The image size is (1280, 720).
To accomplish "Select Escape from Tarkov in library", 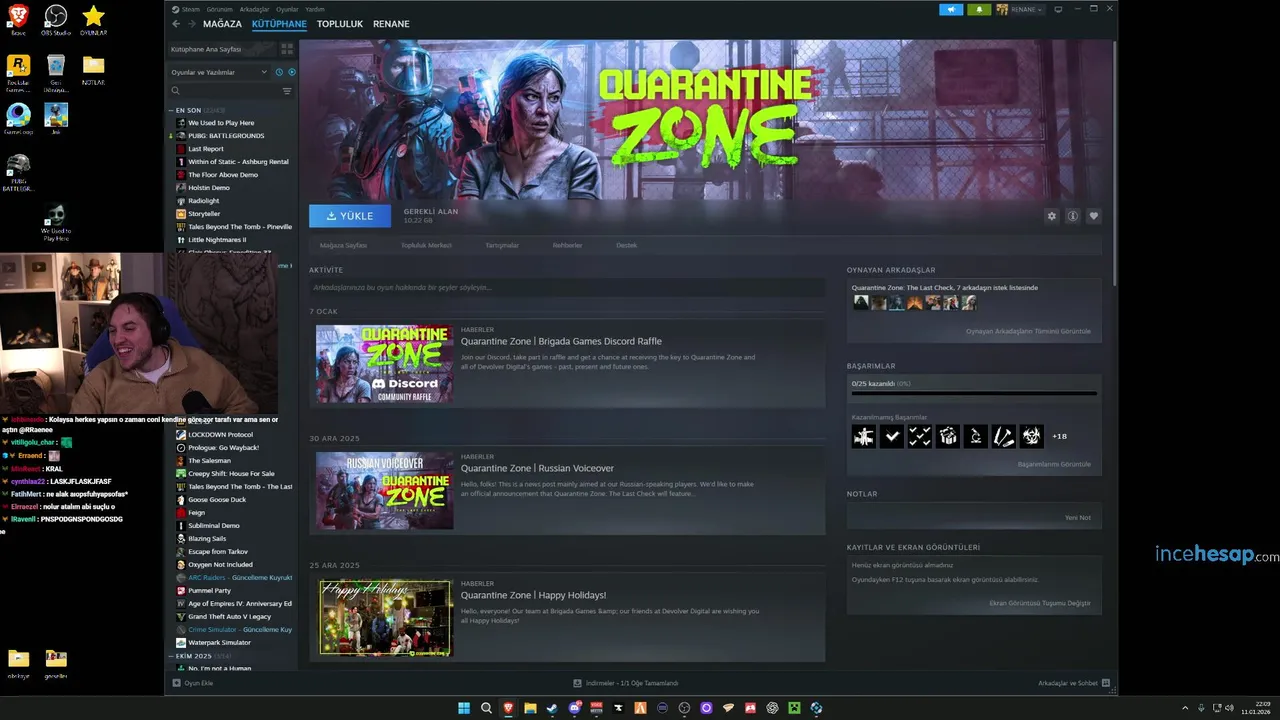I will (218, 552).
